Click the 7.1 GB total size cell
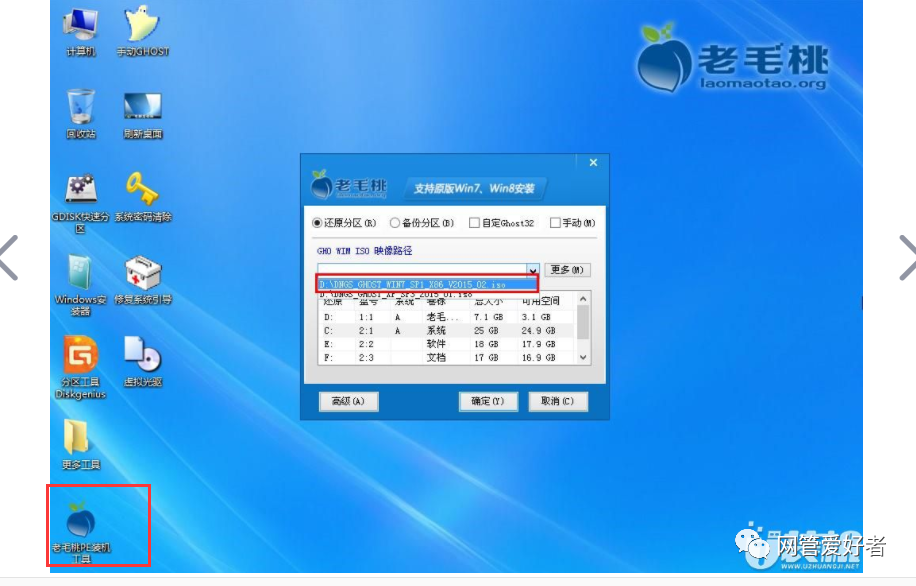916x586 pixels. (x=488, y=317)
